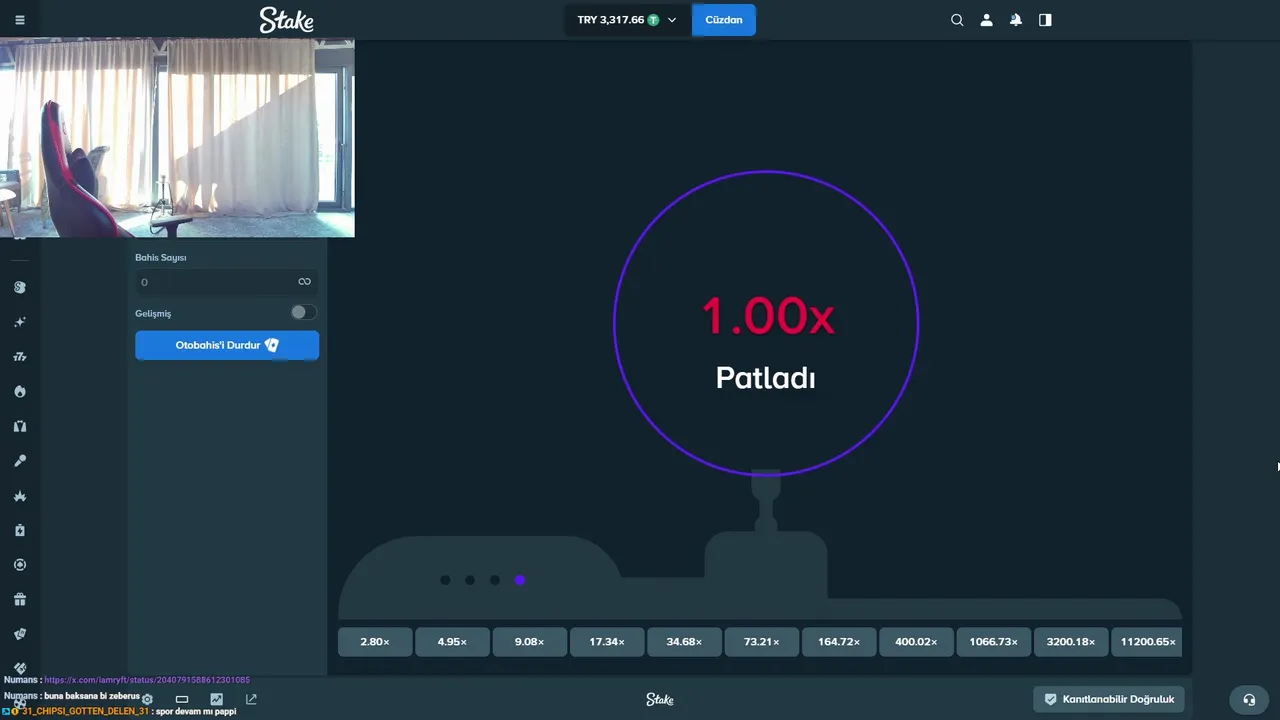Open the sparkle sidebar icon
1280x720 pixels.
click(20, 322)
